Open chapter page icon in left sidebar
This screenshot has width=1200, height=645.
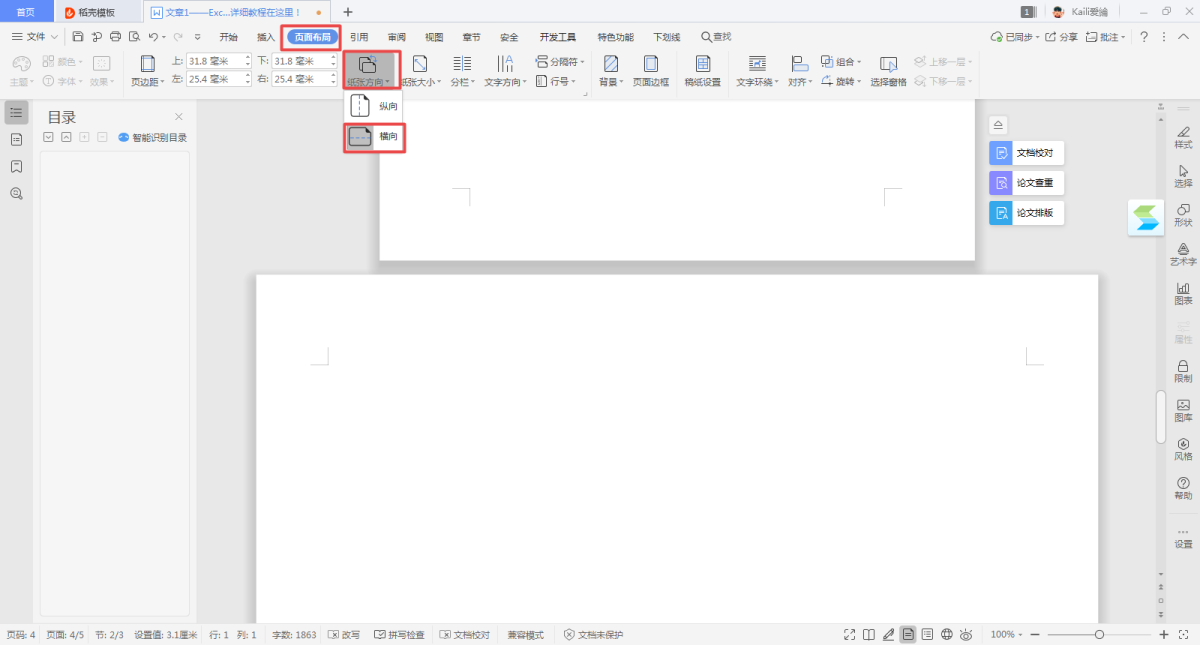[16, 139]
